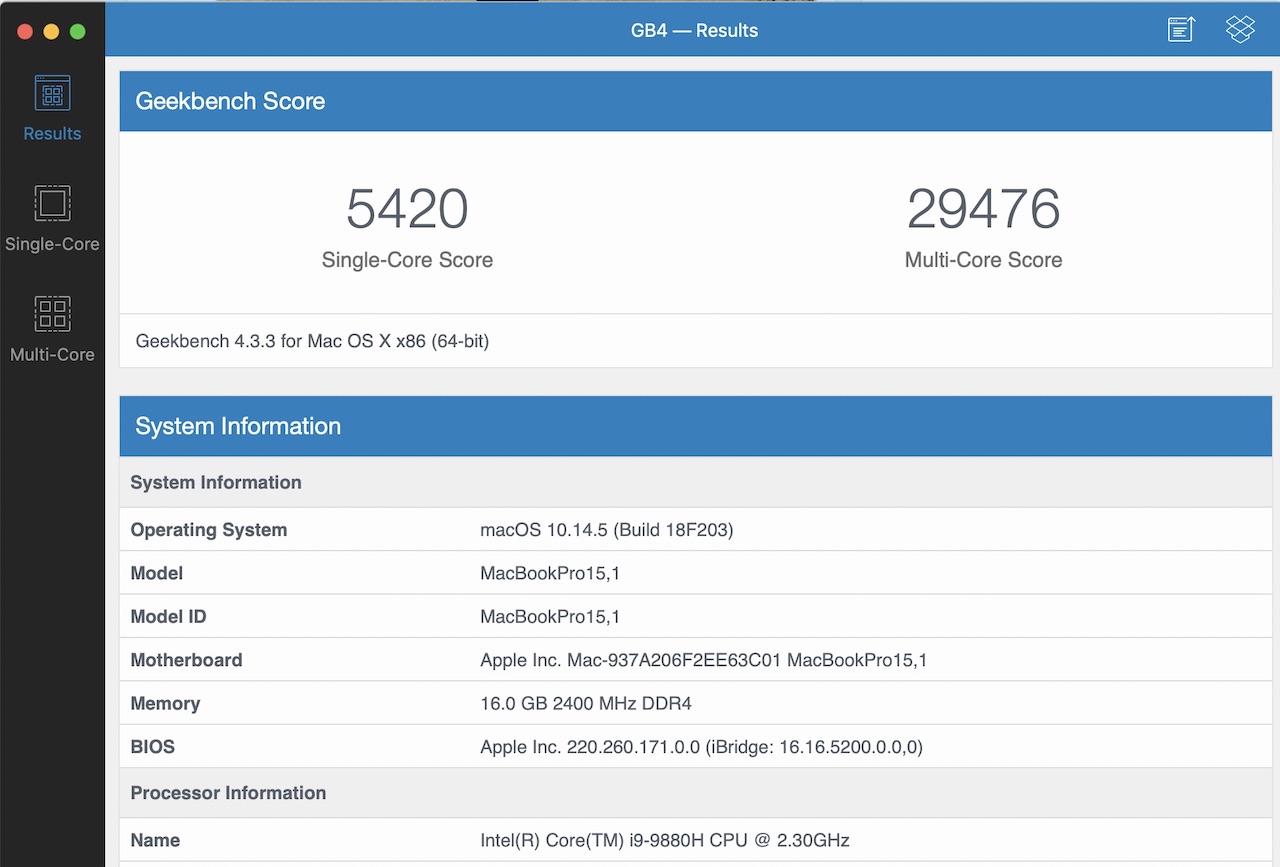Screen dimensions: 1280x867
Task: Click the Model ID value MacBookPro15,1
Action: click(550, 617)
